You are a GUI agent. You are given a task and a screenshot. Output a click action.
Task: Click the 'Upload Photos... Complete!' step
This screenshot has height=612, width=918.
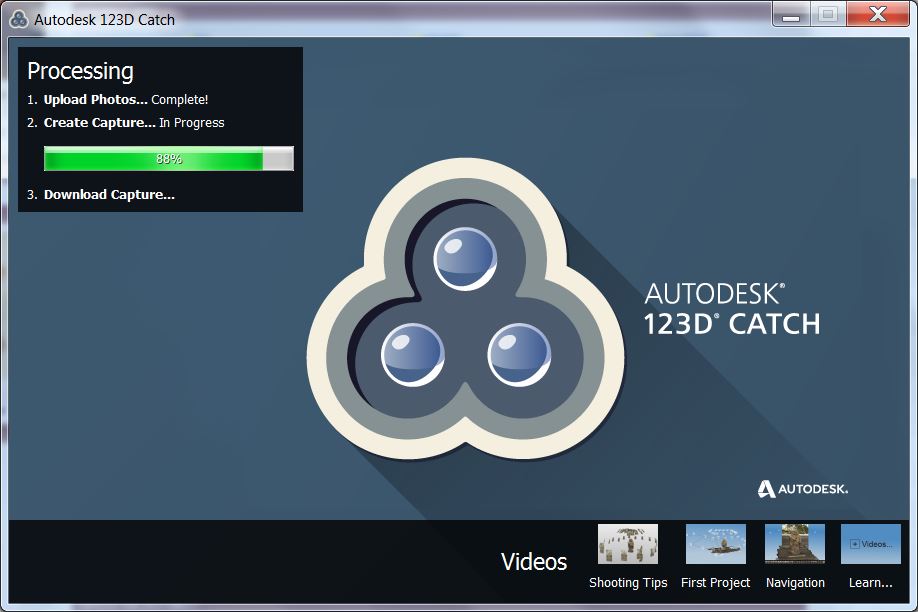pyautogui.click(x=118, y=100)
